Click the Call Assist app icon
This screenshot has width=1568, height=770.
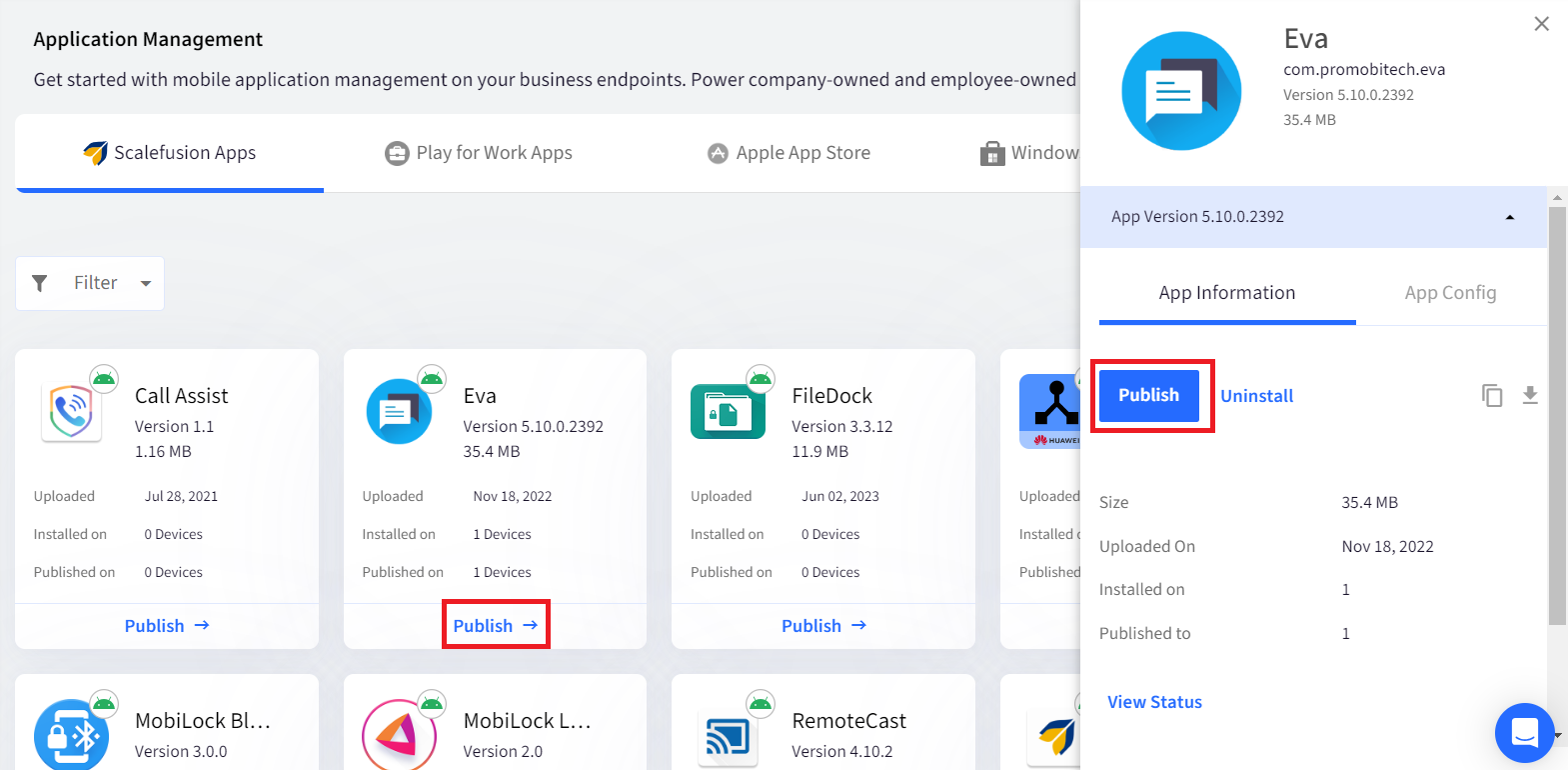72,411
